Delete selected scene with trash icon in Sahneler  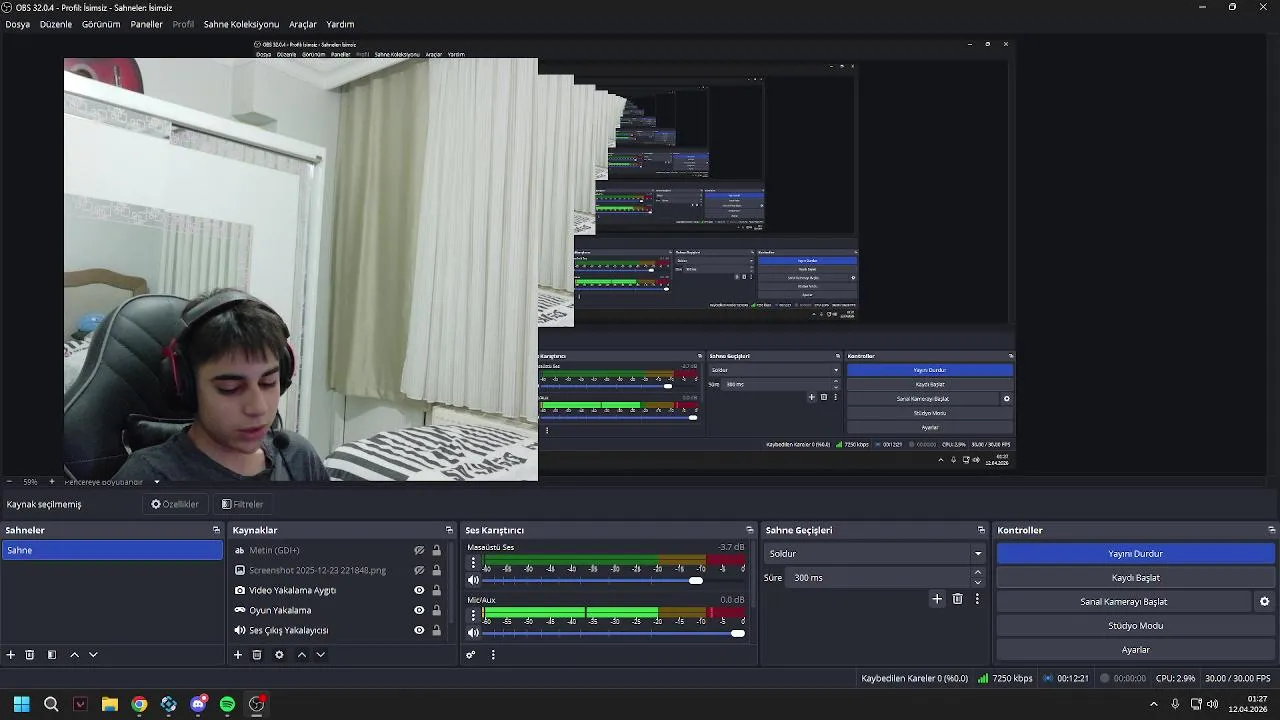point(30,655)
